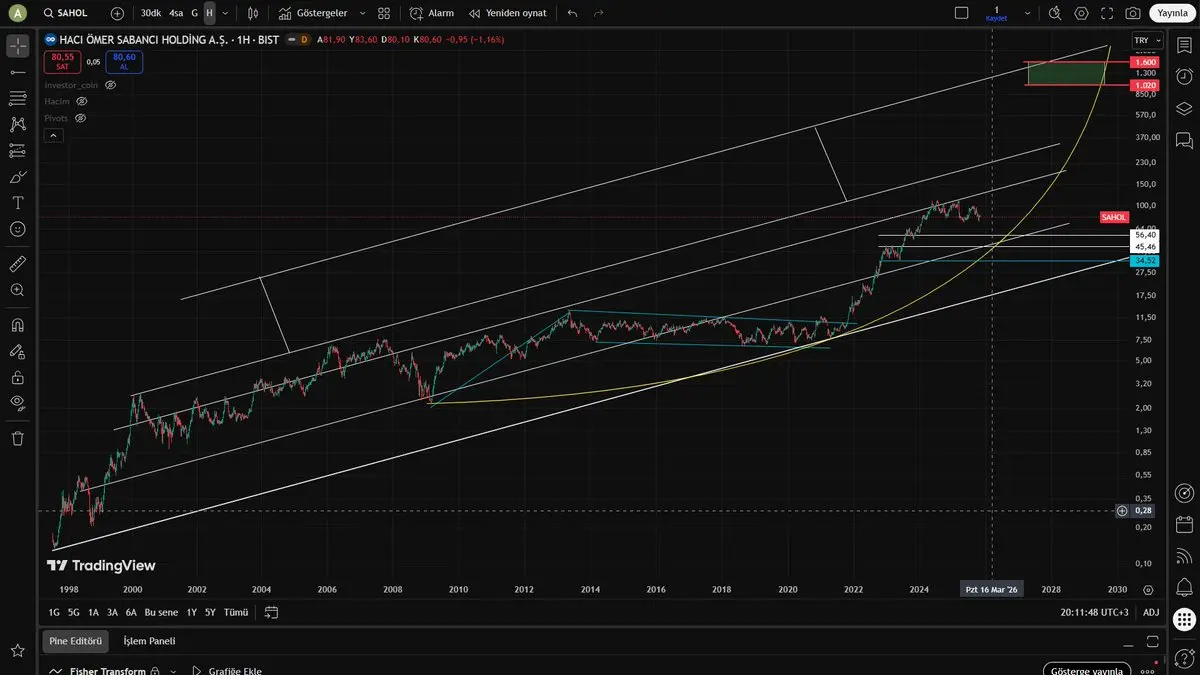Take a chart snapshot with camera
The height and width of the screenshot is (675, 1200).
click(1133, 13)
